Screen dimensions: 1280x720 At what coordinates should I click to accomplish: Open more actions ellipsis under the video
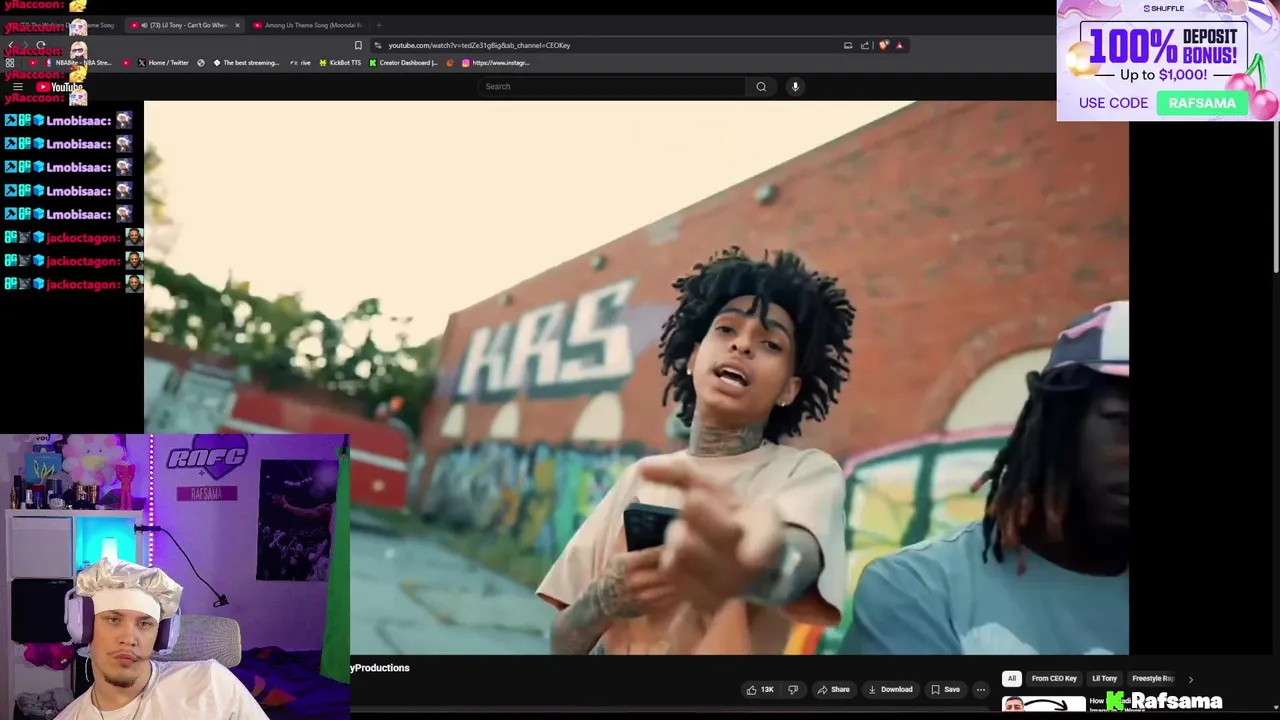click(981, 689)
